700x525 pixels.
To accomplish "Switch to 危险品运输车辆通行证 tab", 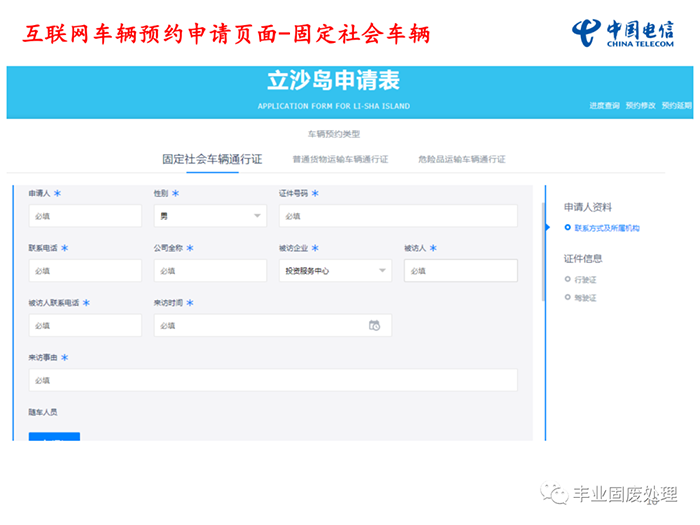I will 461,159.
